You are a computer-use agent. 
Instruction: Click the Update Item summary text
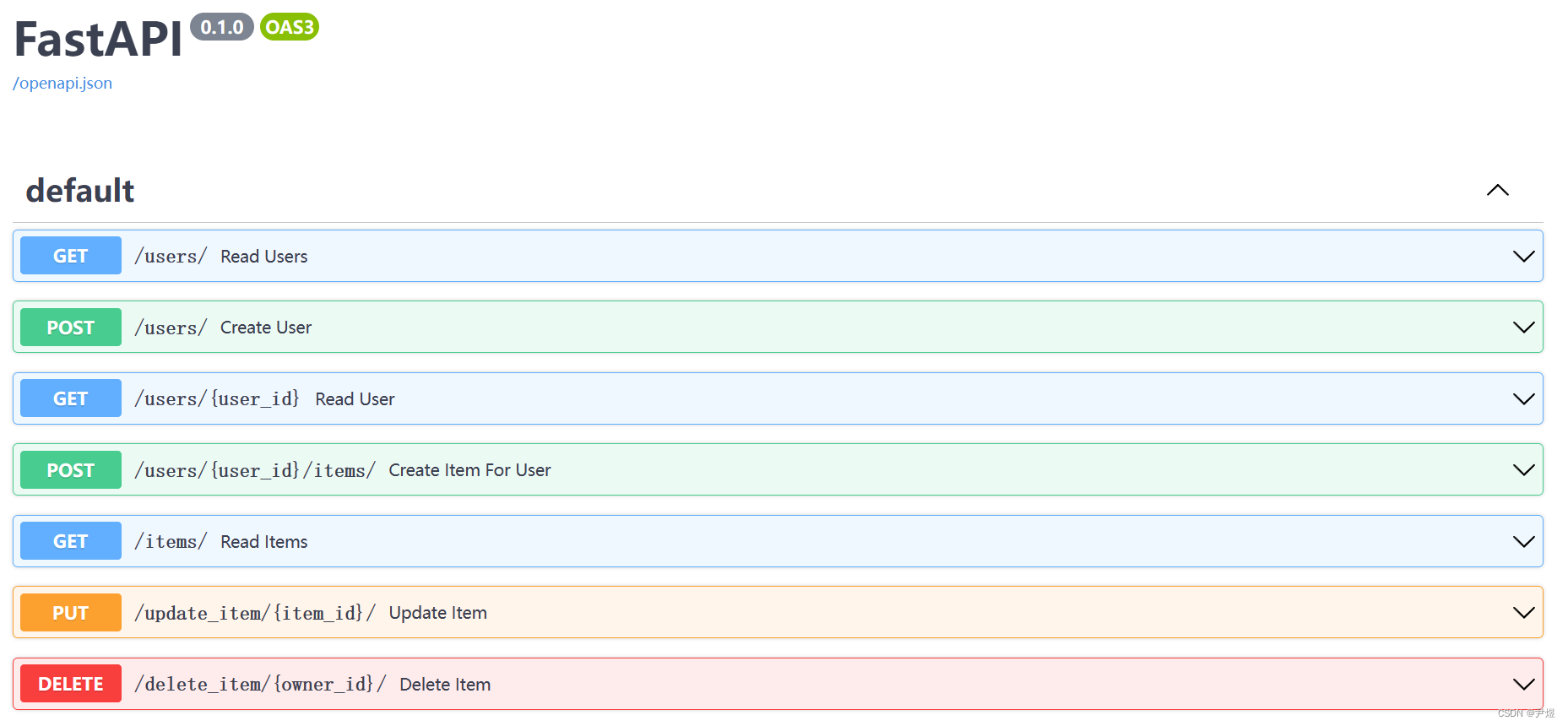pyautogui.click(x=438, y=613)
